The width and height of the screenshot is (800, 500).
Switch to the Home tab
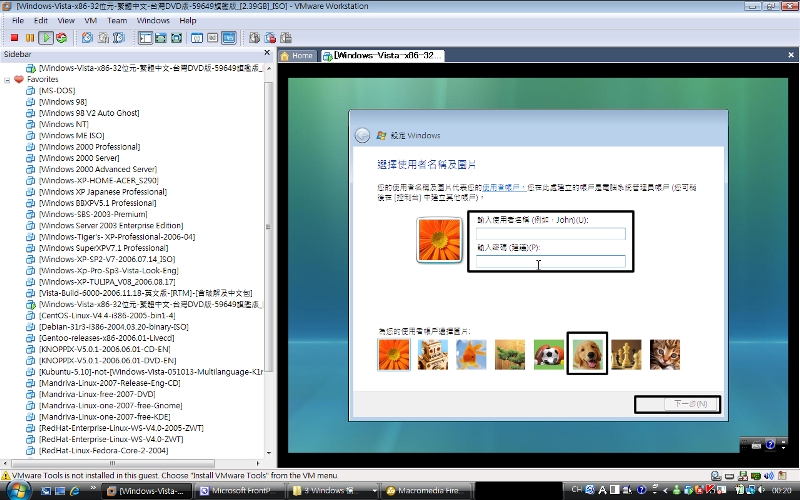(297, 56)
